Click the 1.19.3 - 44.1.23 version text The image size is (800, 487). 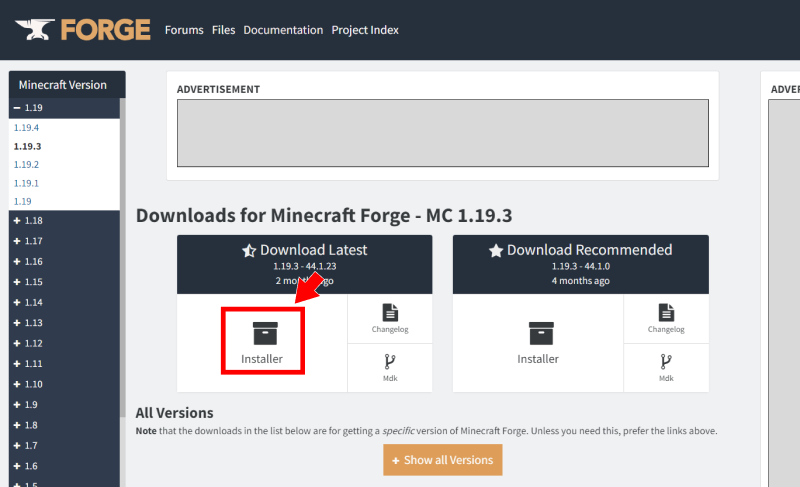click(x=305, y=266)
